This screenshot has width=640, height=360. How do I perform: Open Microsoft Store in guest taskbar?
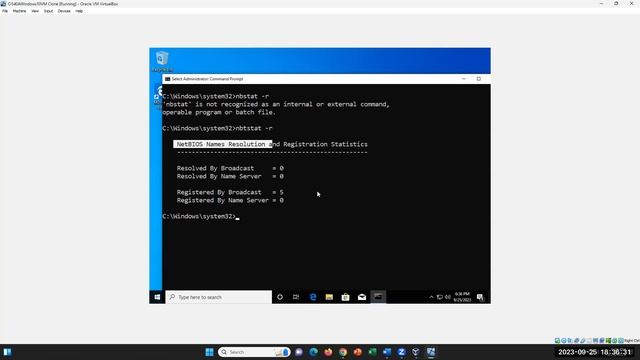[345, 297]
